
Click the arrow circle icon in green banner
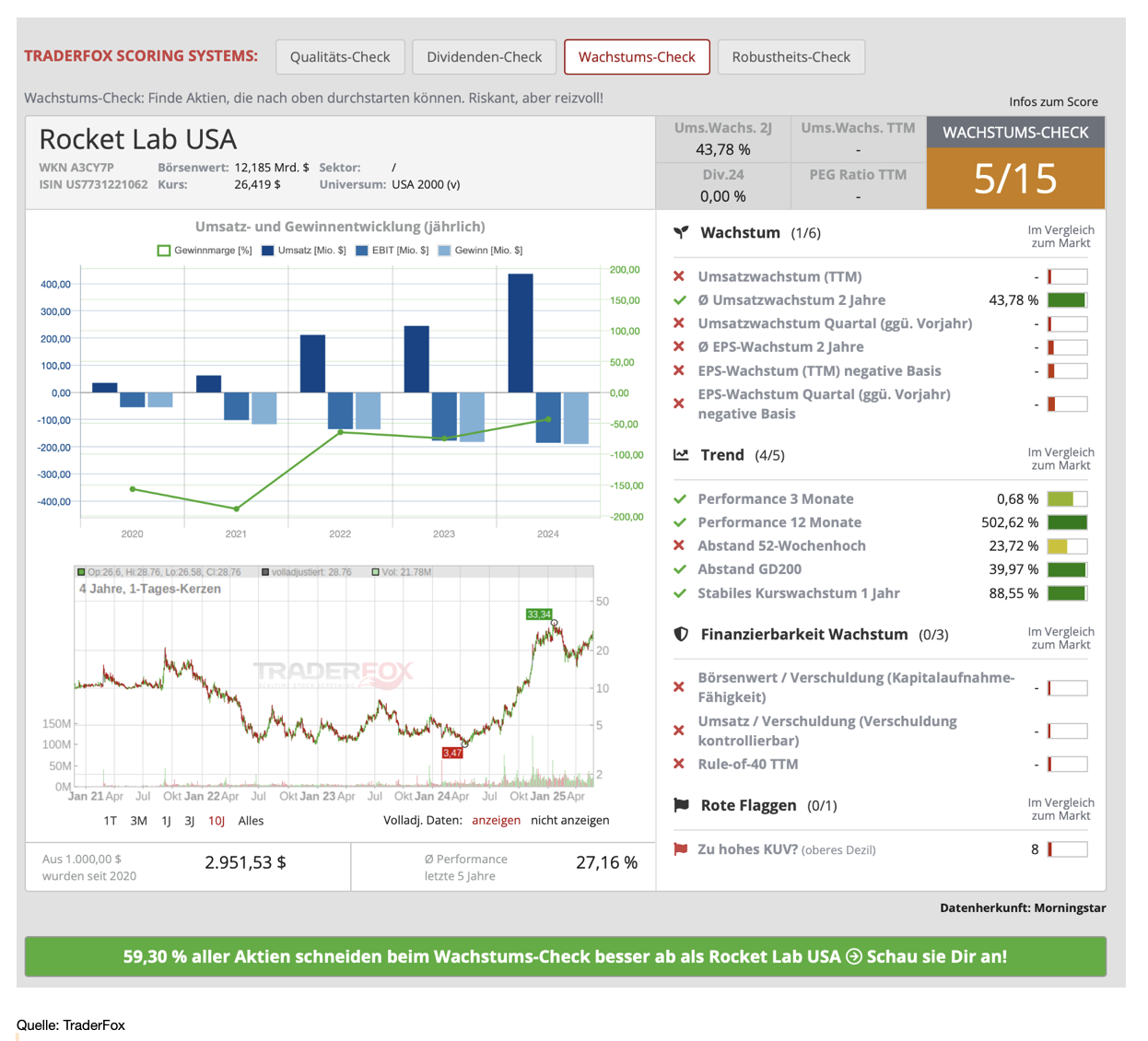[x=854, y=956]
